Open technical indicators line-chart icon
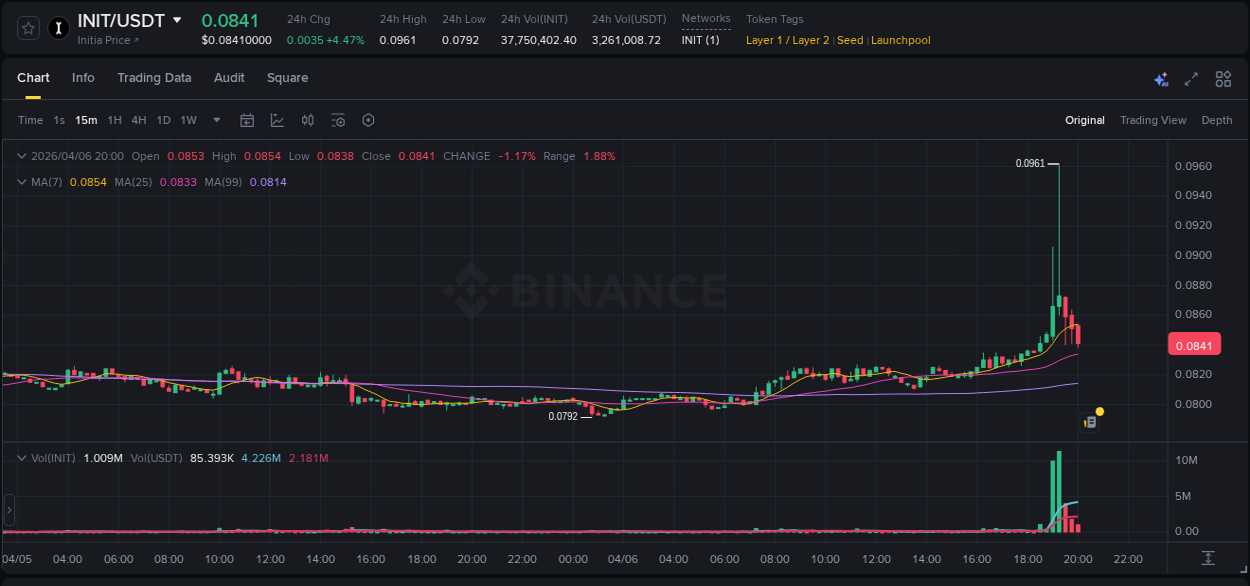1250x586 pixels. coord(277,120)
